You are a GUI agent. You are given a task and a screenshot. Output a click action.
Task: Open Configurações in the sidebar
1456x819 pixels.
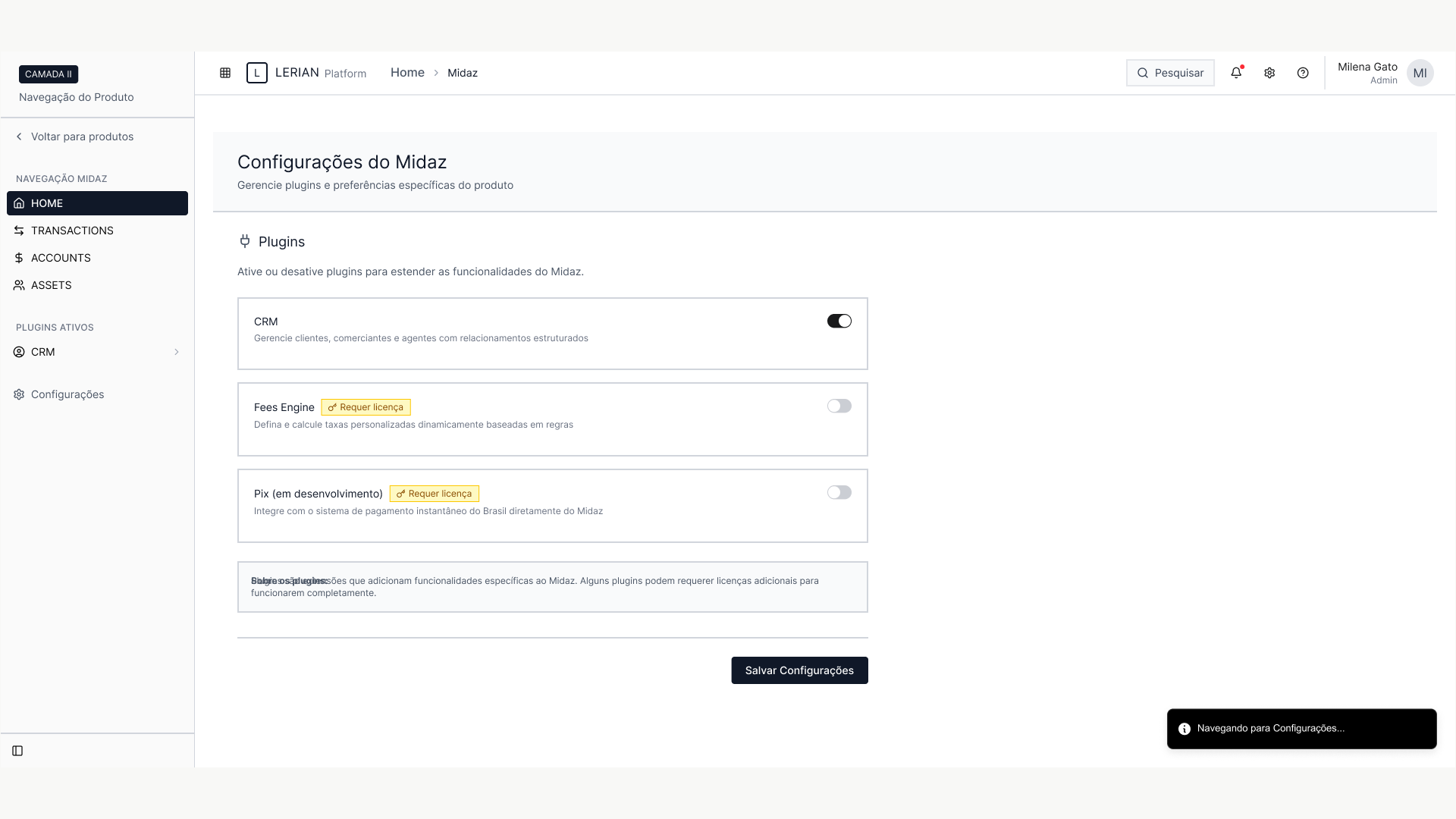[x=97, y=394]
